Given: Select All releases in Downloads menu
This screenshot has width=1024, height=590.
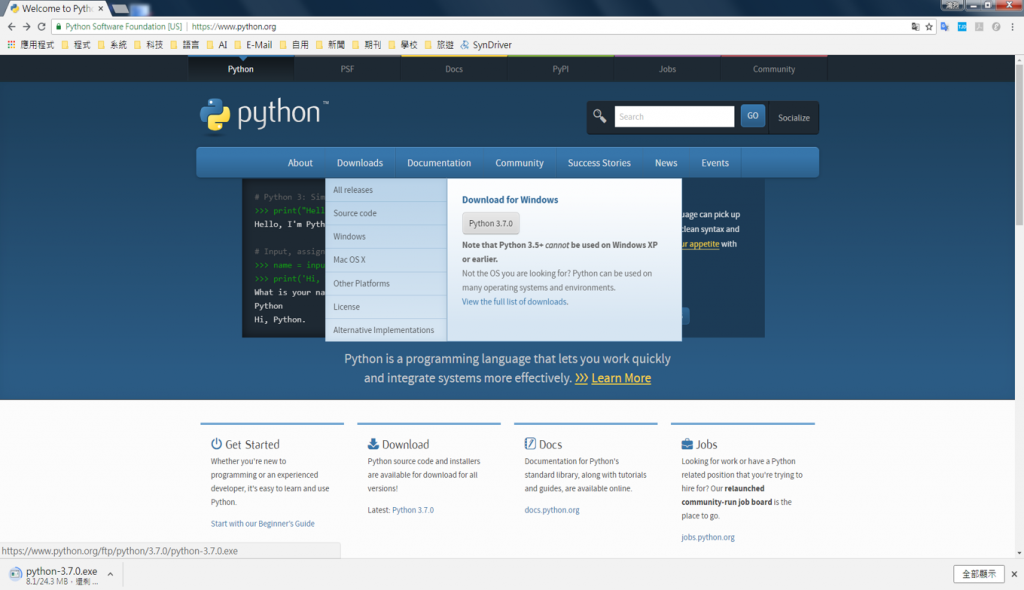Looking at the screenshot, I should [386, 190].
